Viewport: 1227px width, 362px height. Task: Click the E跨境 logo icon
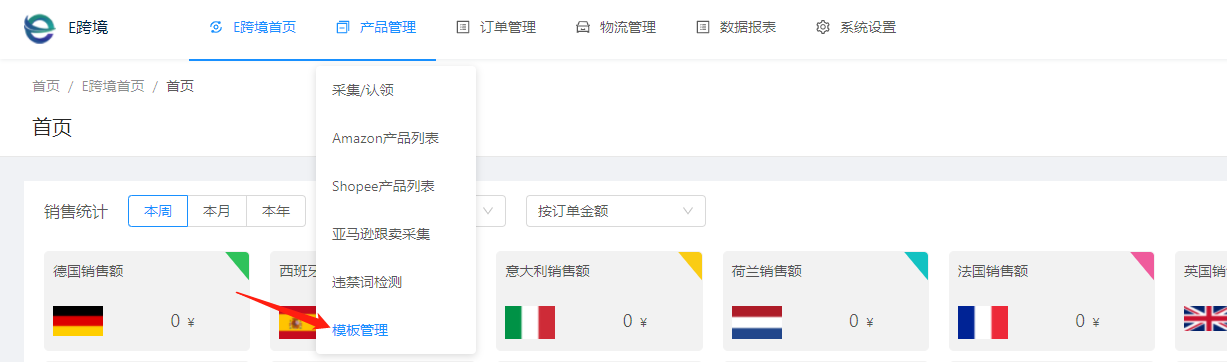40,28
